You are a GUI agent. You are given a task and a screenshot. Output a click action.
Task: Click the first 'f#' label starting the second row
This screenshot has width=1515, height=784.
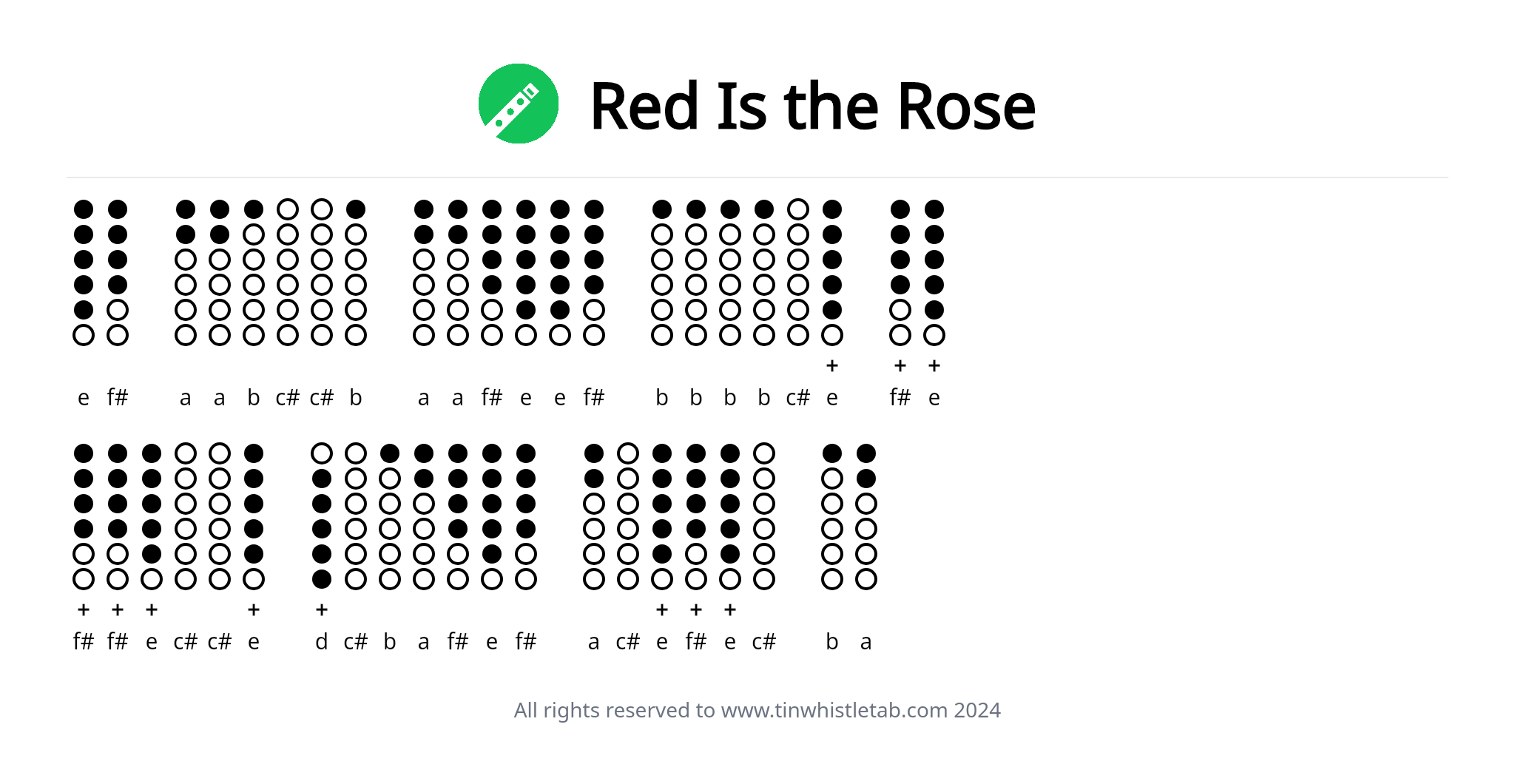[x=84, y=641]
